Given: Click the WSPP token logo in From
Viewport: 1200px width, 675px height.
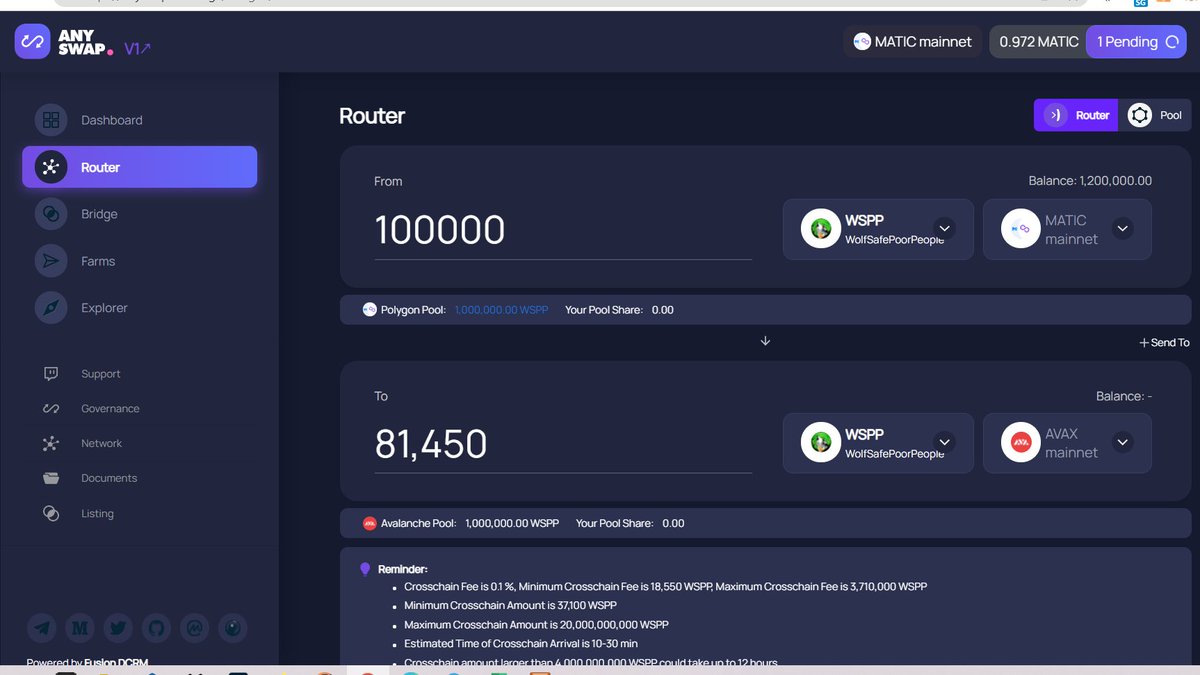Looking at the screenshot, I should tap(821, 229).
